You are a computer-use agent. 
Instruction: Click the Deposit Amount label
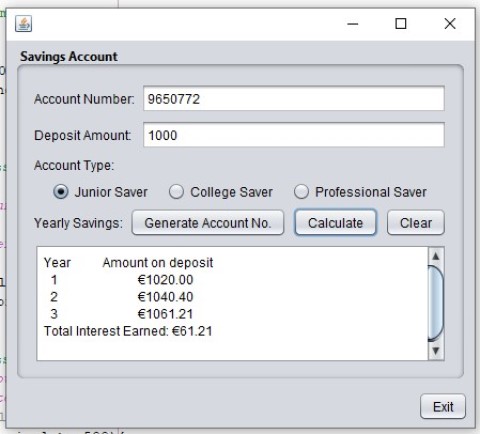point(82,136)
